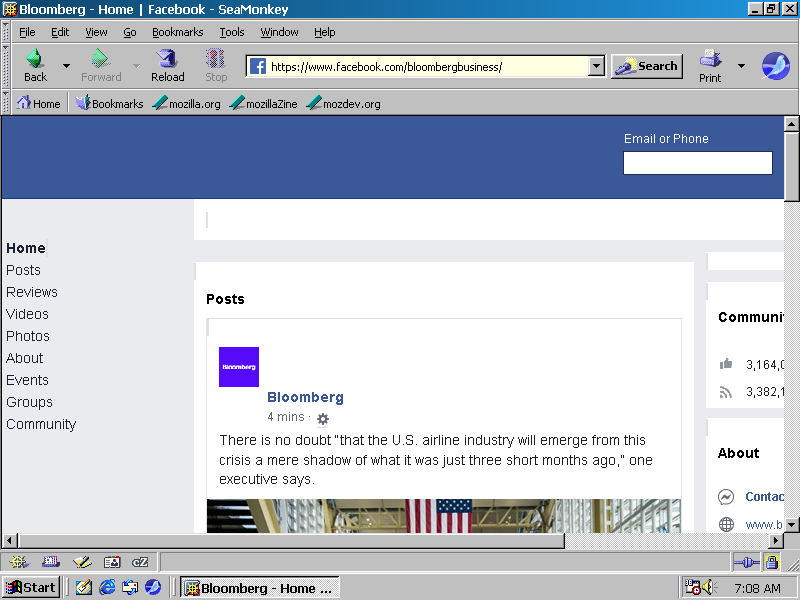Open the File menu
The height and width of the screenshot is (600, 800).
(x=27, y=32)
